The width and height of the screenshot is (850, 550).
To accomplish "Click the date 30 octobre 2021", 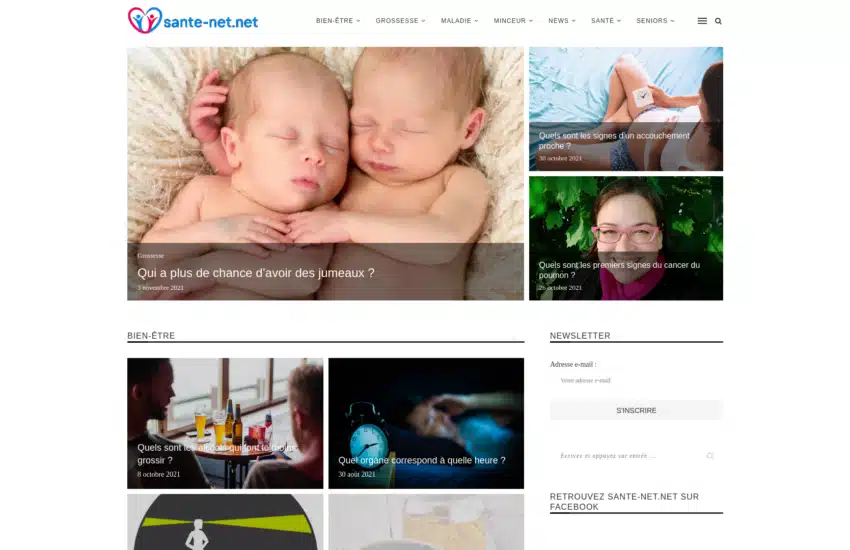I will pyautogui.click(x=560, y=158).
